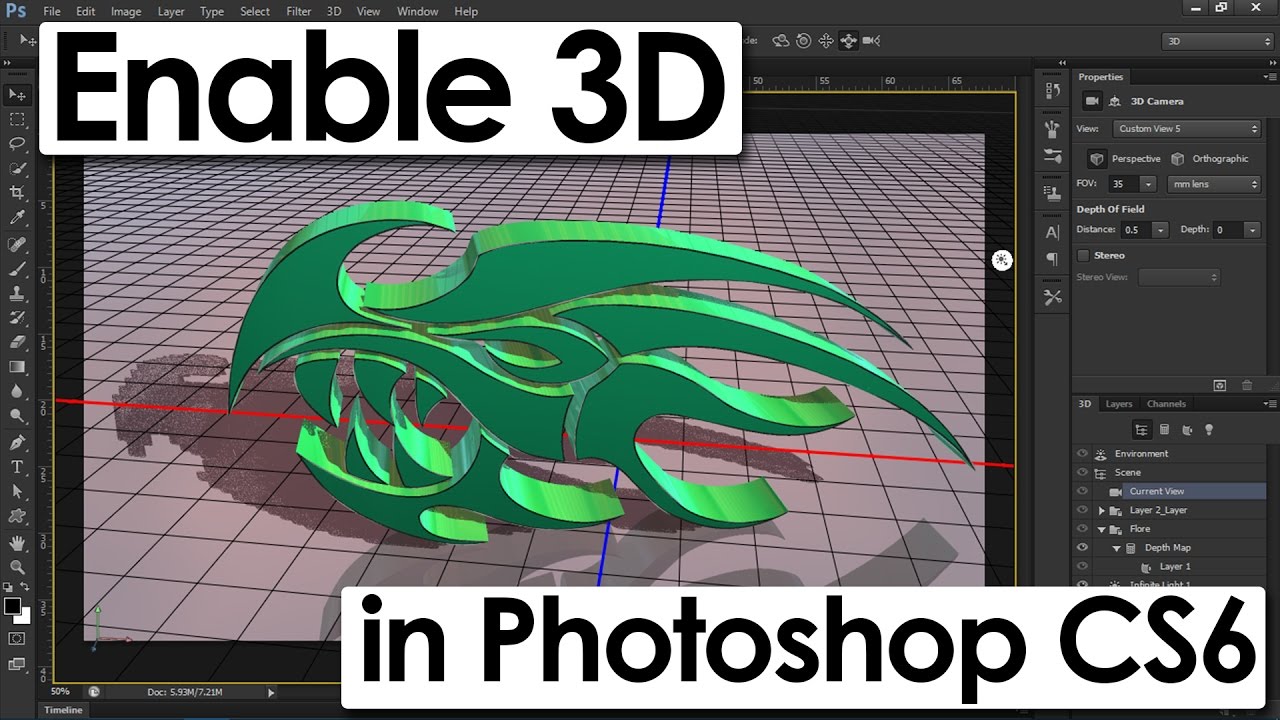Hide the Layer 2_Layer mesh

1082,510
